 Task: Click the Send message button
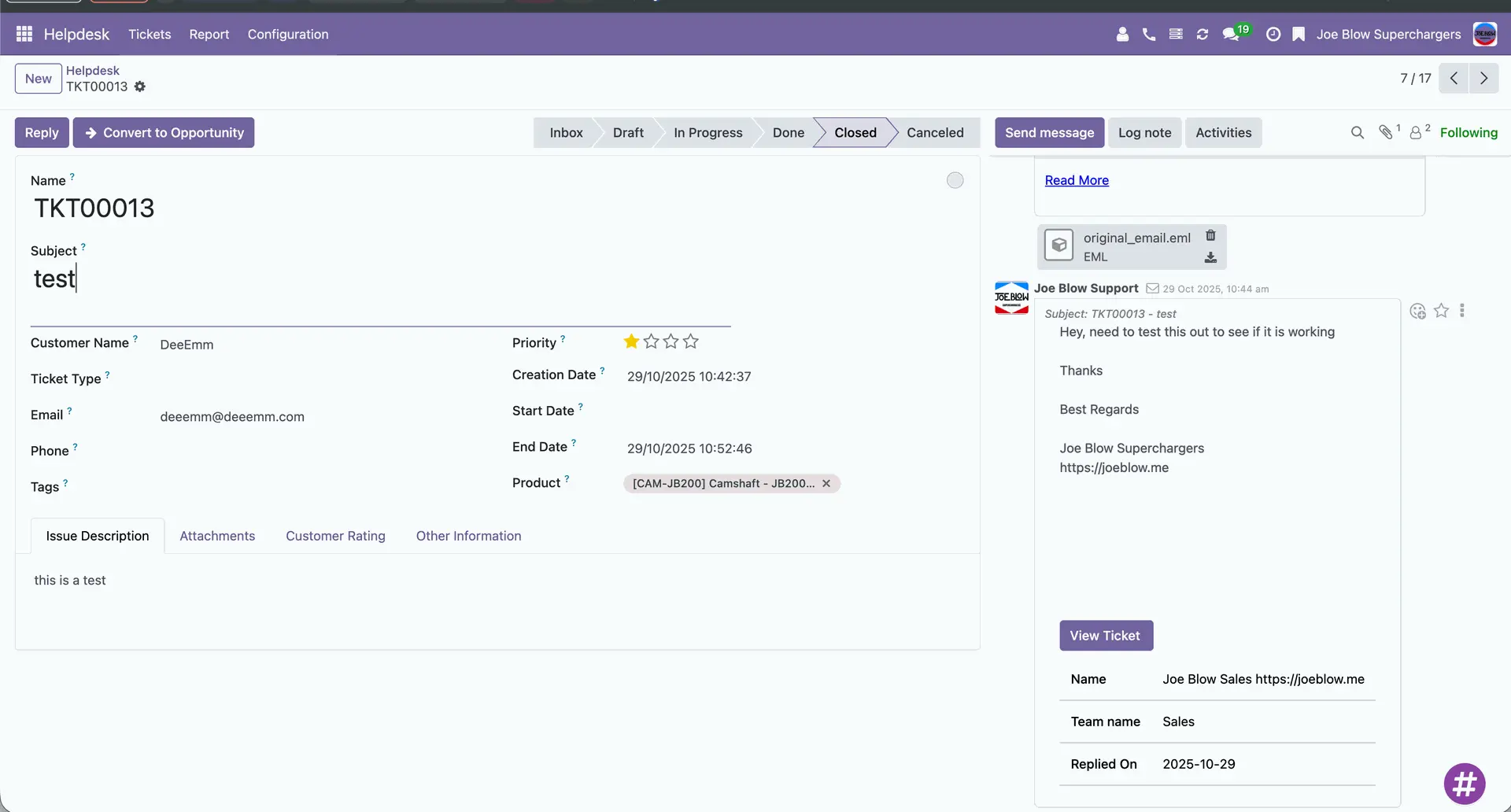coord(1049,132)
